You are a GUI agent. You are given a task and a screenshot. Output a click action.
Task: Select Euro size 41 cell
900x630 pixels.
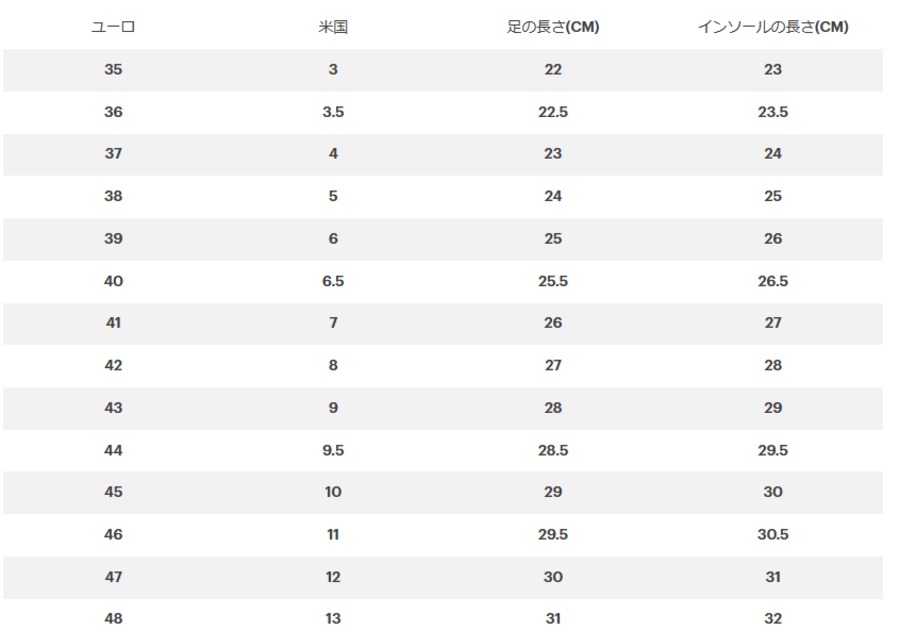click(x=113, y=323)
